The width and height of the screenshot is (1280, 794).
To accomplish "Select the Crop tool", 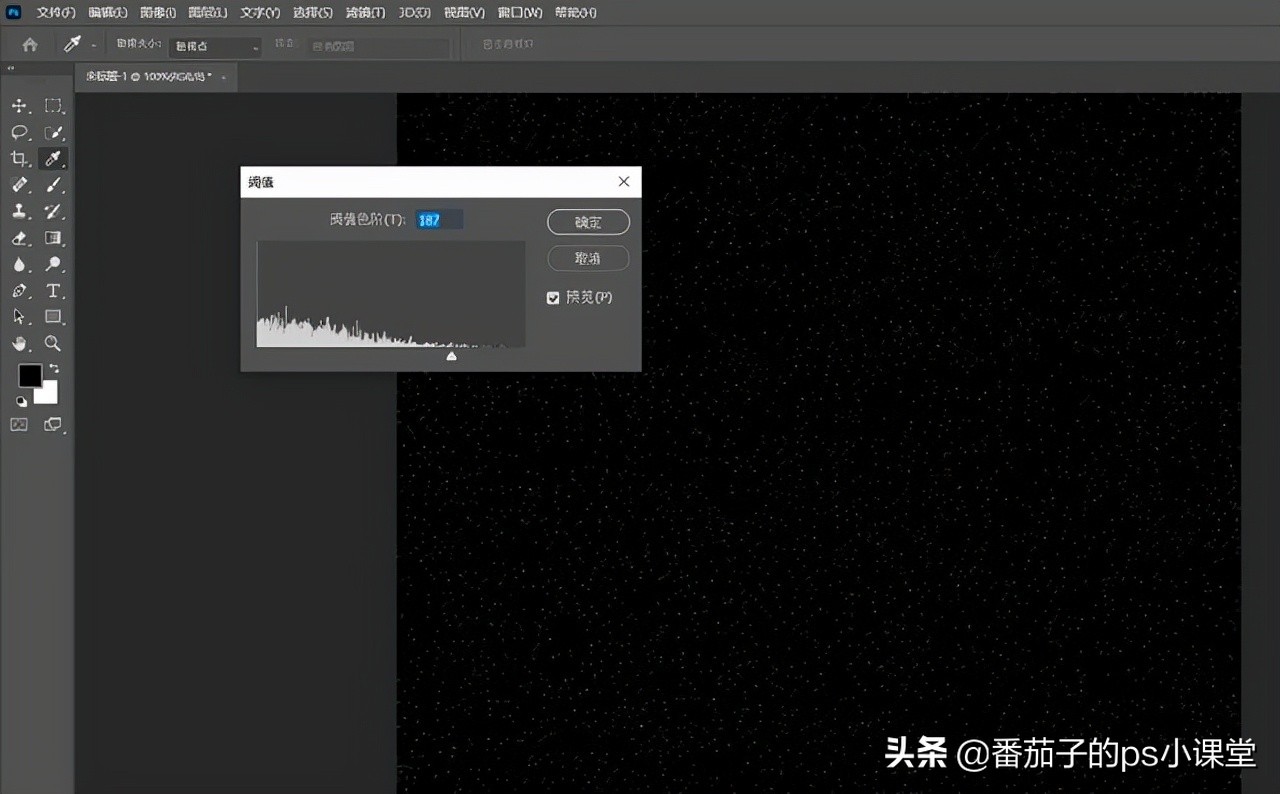I will point(20,158).
